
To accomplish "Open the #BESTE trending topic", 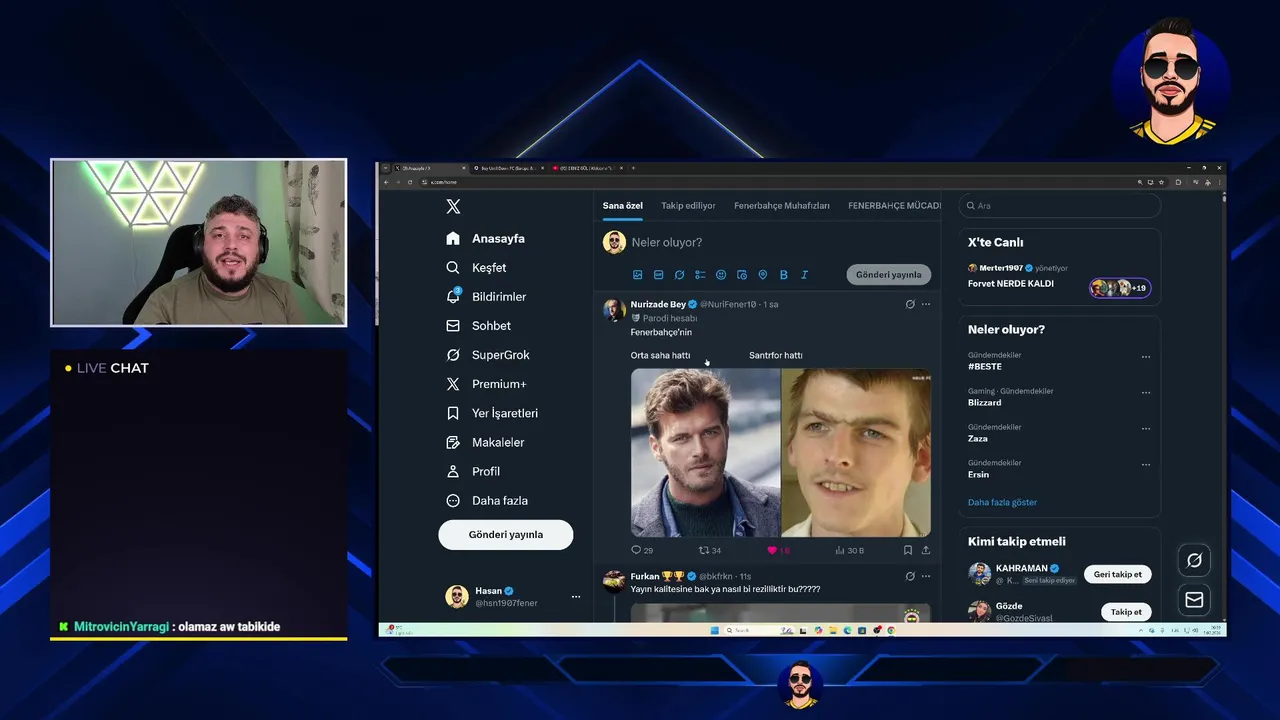I will coord(985,367).
